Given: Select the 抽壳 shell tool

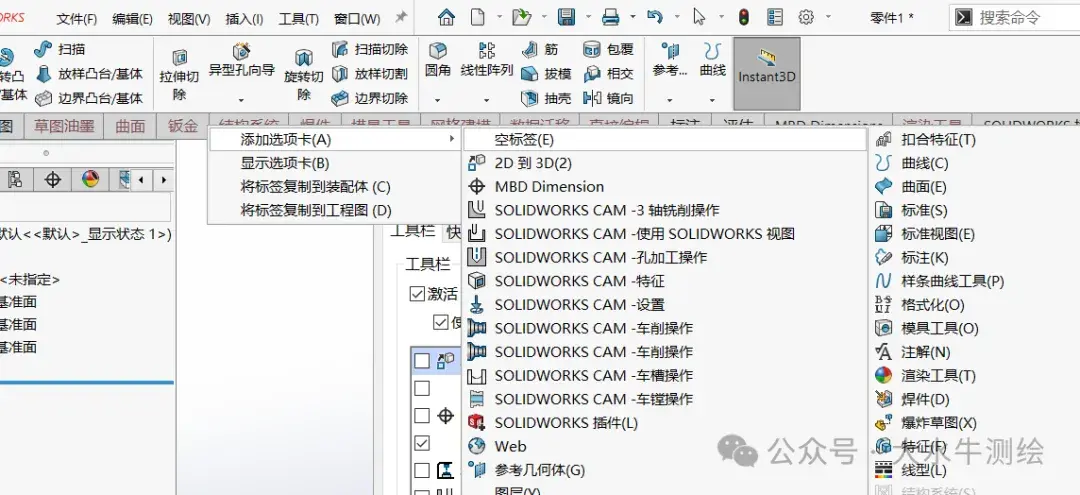Looking at the screenshot, I should point(547,98).
